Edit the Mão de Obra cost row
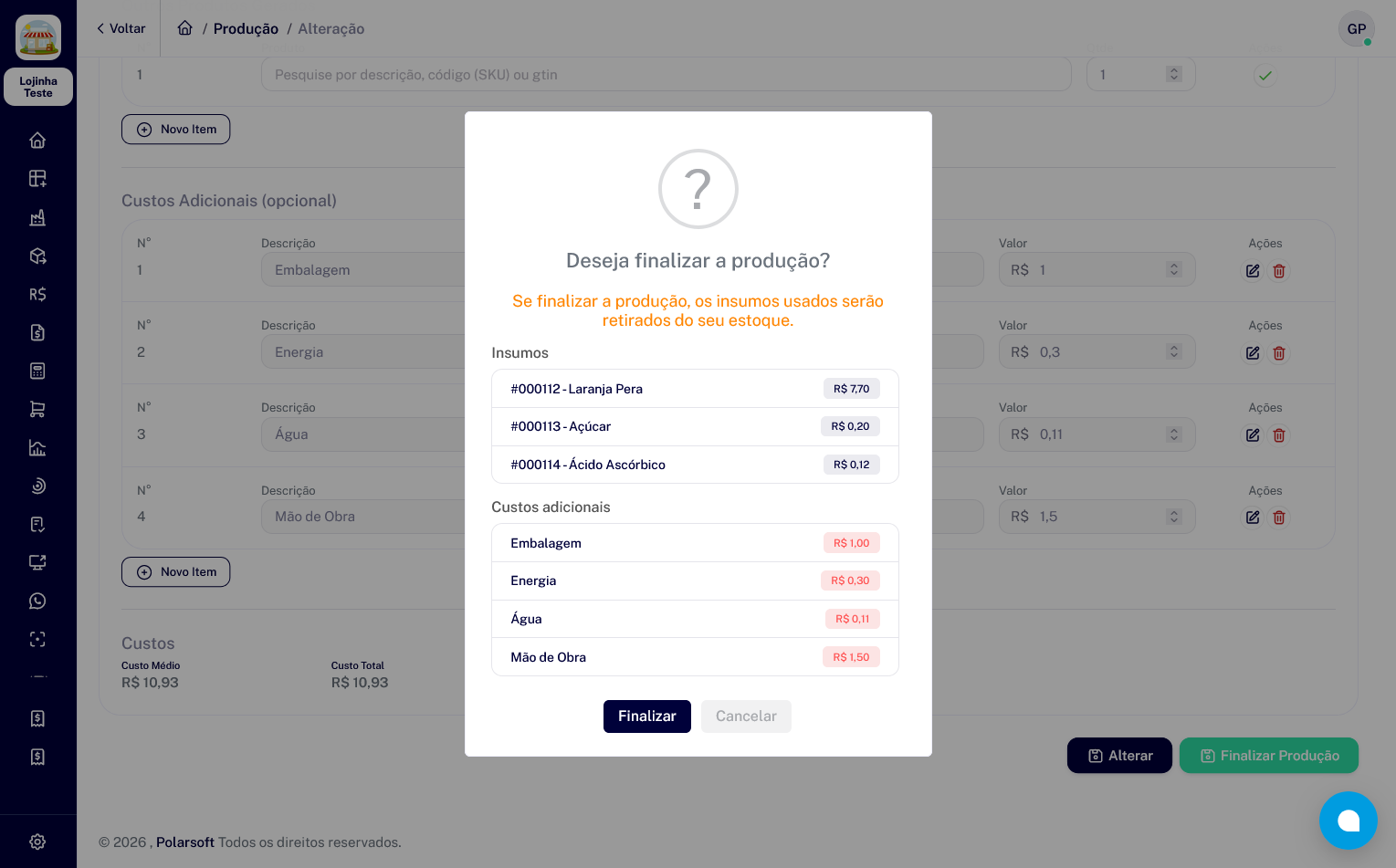 (1253, 518)
